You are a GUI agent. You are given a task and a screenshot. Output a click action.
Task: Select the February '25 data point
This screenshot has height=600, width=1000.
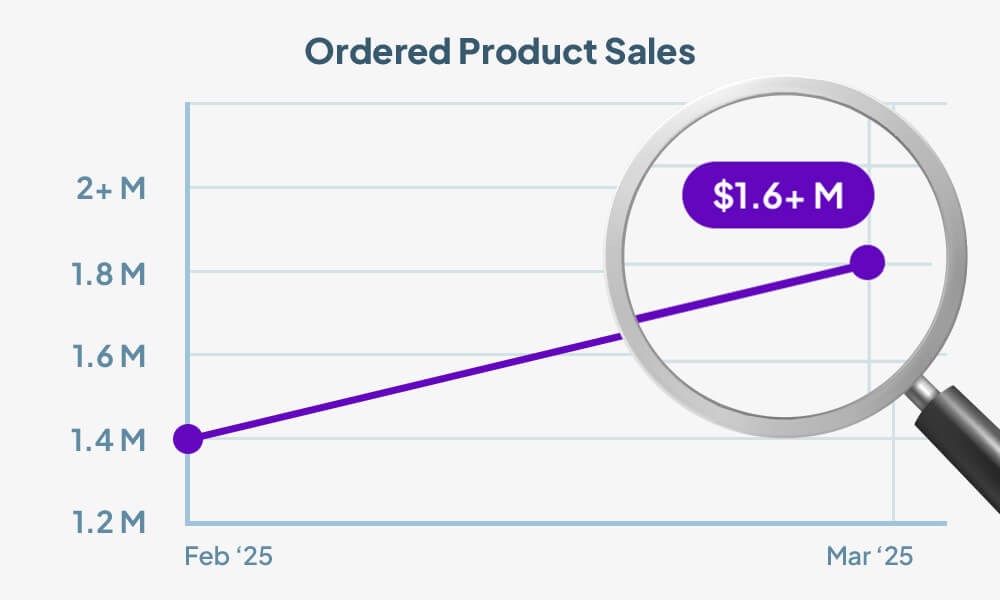pyautogui.click(x=188, y=438)
